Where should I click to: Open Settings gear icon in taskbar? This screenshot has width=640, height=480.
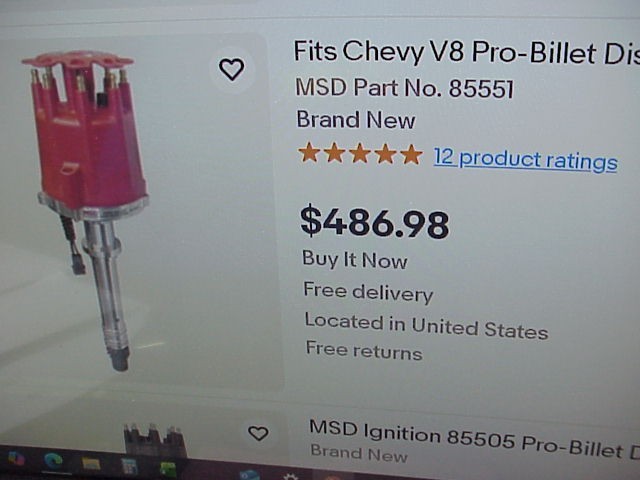[x=290, y=477]
